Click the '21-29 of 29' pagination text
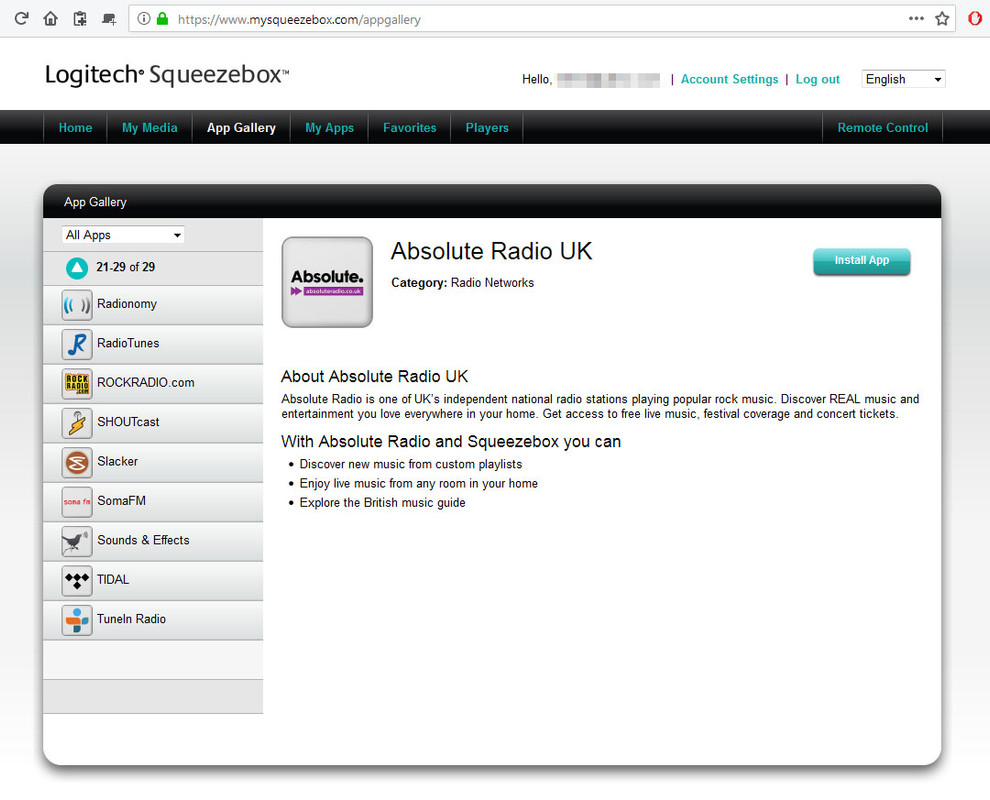Viewport: 990px width, 800px height. pyautogui.click(x=126, y=267)
